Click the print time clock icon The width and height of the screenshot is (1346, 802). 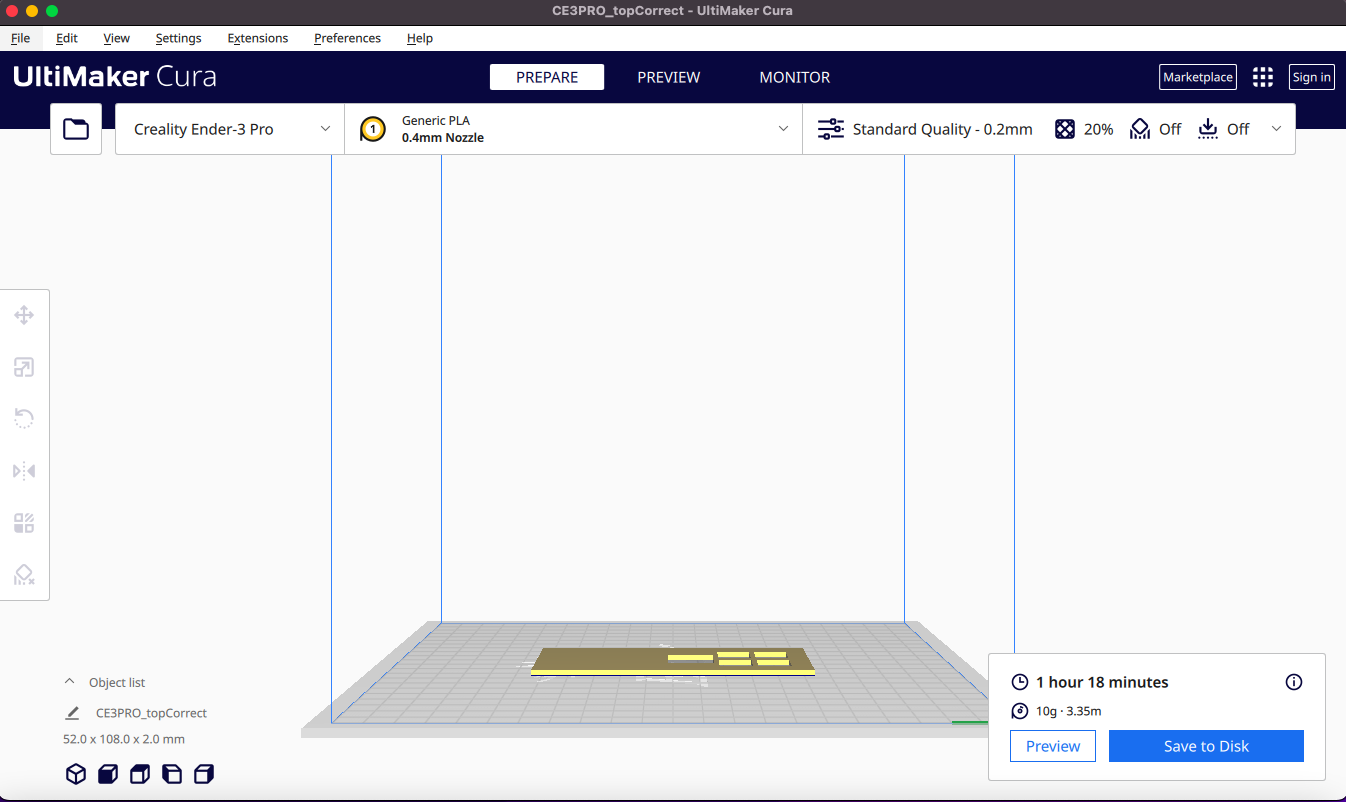tap(1020, 682)
